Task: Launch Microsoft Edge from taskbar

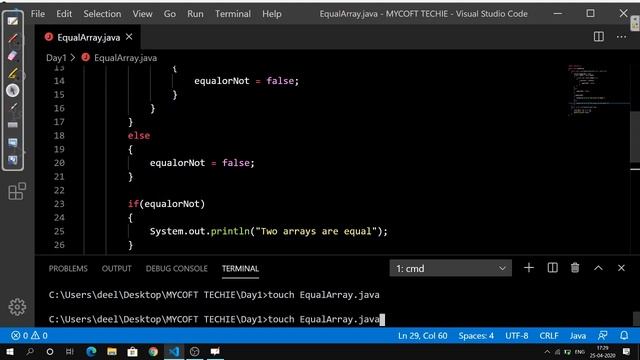Action: 91,351
